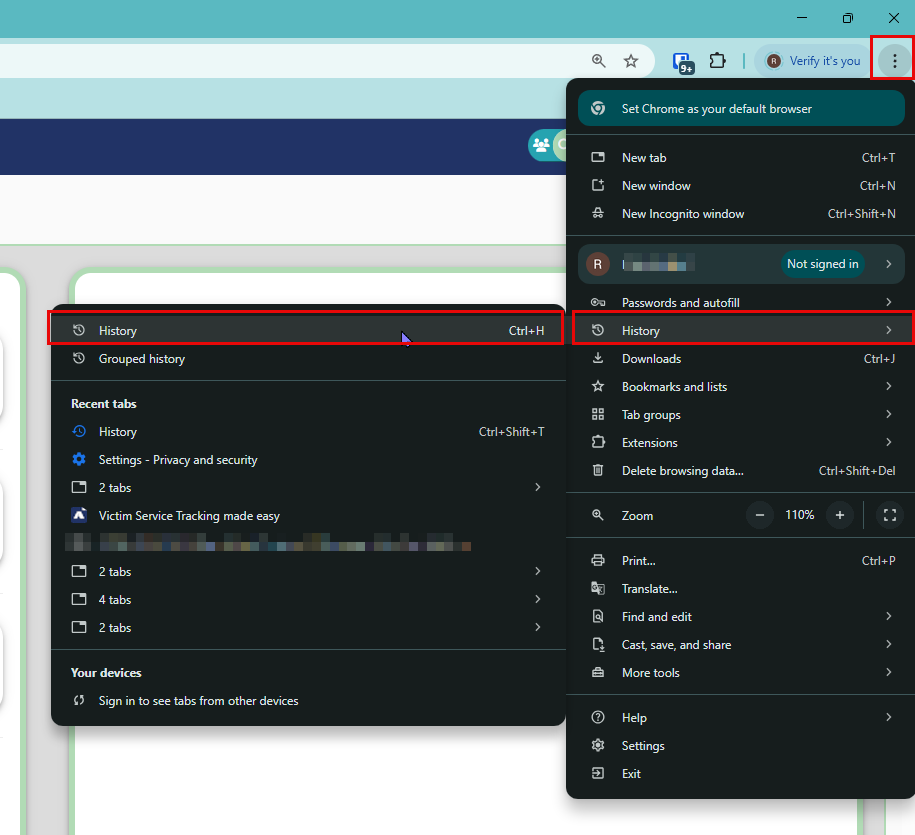Click the trash icon beside Delete browsing data
915x835 pixels.
(598, 470)
